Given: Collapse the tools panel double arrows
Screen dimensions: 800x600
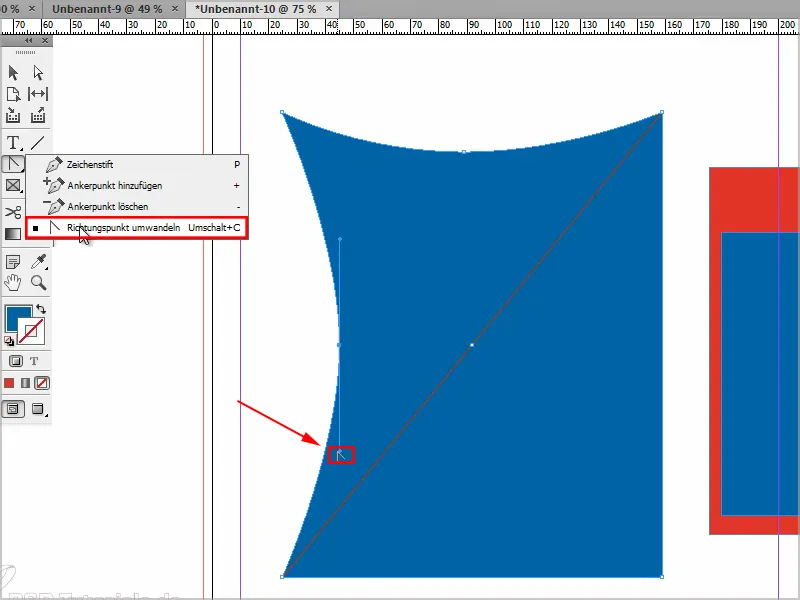Looking at the screenshot, I should pyautogui.click(x=29, y=40).
